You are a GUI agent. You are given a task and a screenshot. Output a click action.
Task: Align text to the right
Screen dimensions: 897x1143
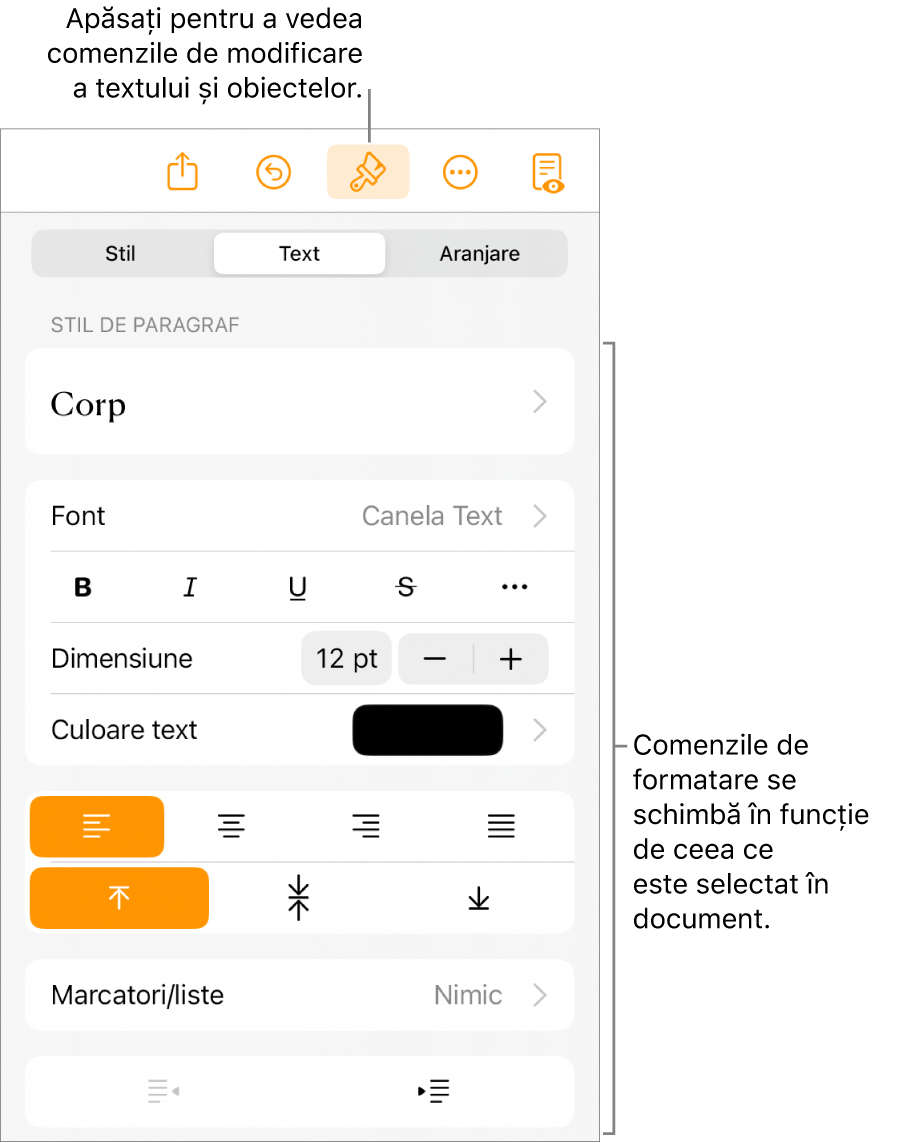(x=366, y=827)
